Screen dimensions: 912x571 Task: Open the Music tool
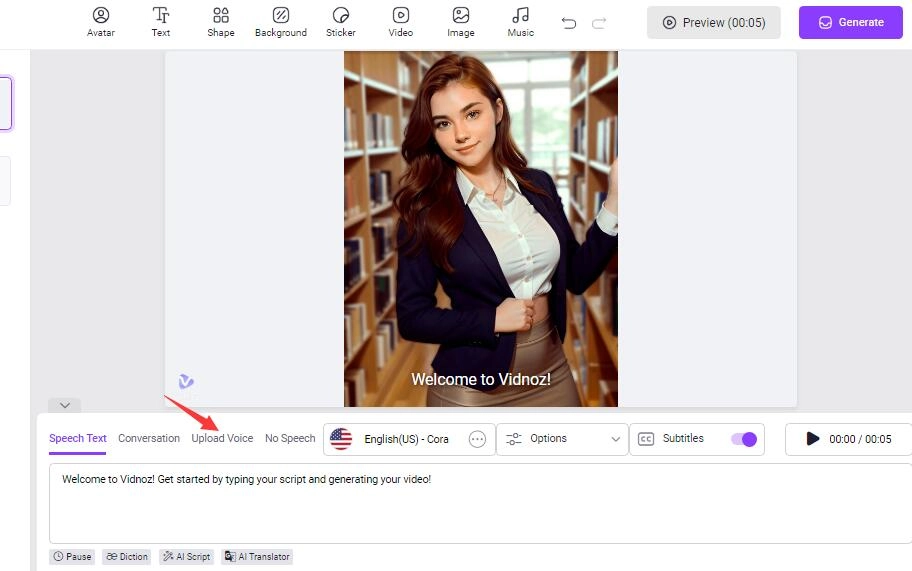521,22
